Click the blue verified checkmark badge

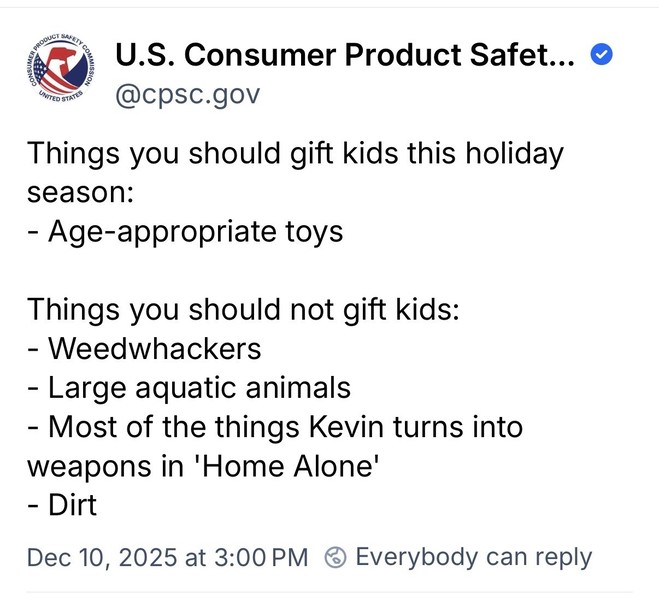coord(601,56)
